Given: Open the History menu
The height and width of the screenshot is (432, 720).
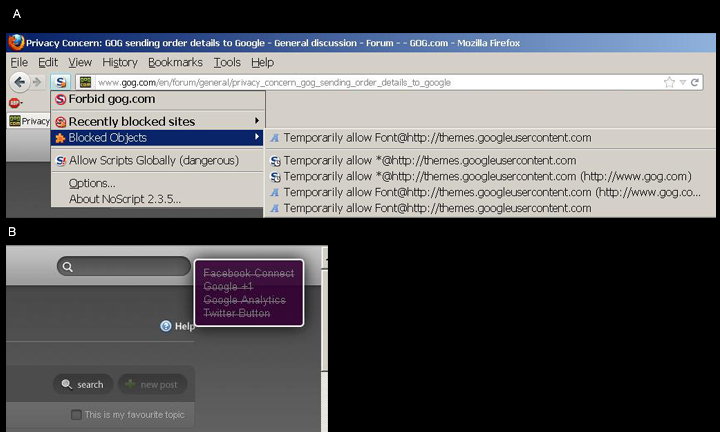Looking at the screenshot, I should [x=120, y=62].
